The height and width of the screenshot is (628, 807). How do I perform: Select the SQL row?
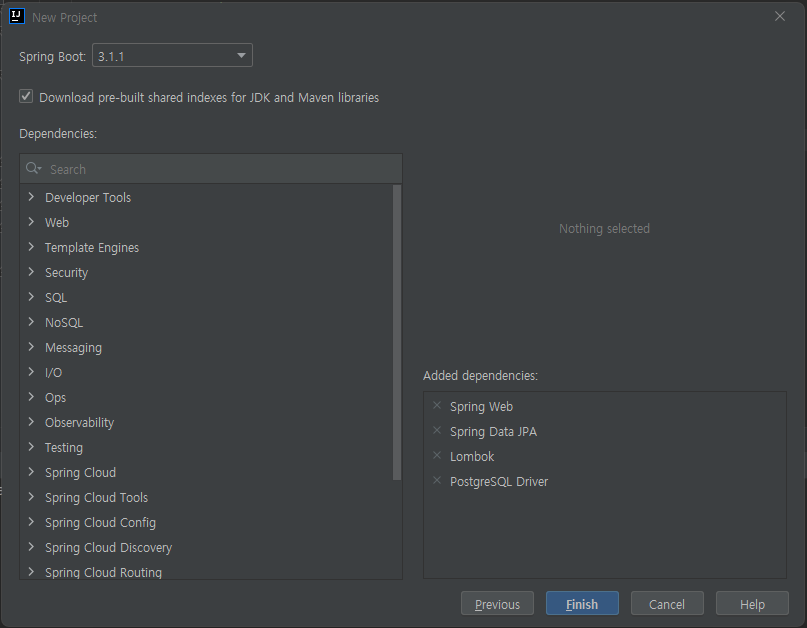(x=206, y=297)
